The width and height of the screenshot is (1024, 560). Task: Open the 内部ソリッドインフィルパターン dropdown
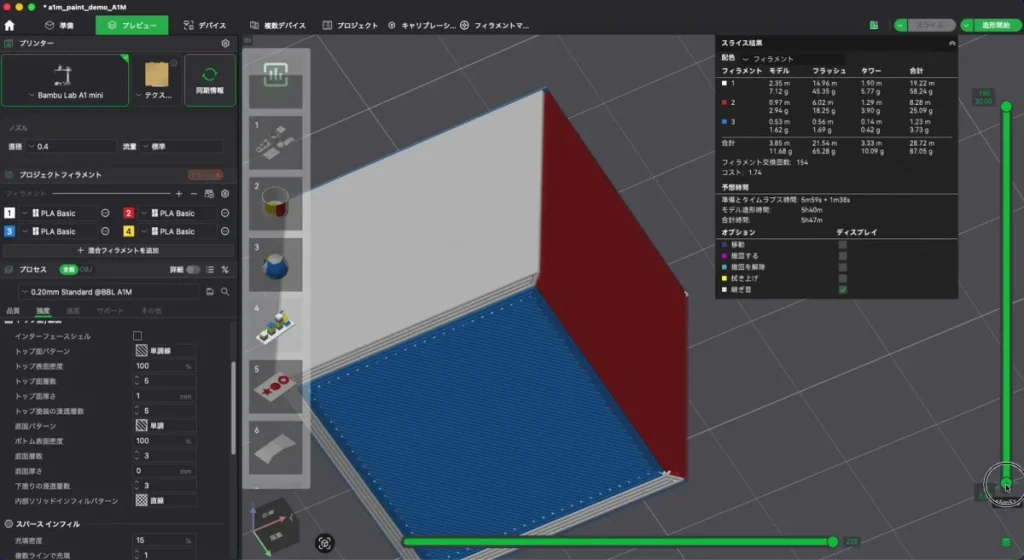(165, 501)
